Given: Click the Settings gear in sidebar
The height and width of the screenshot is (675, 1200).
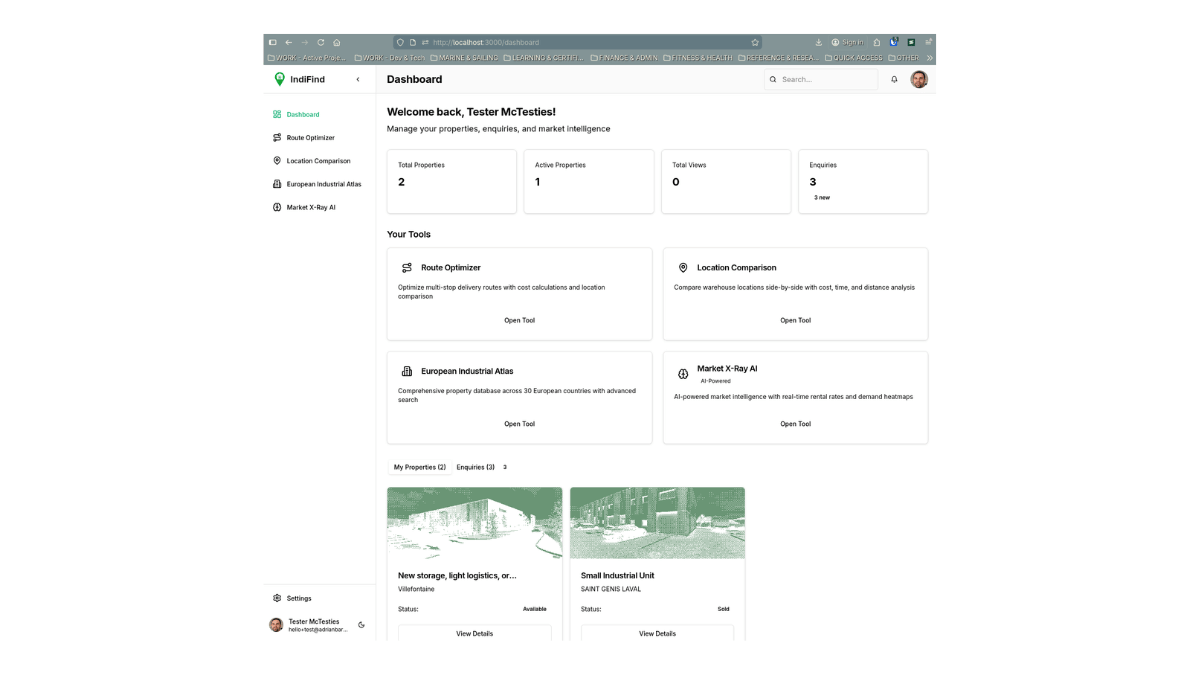Looking at the screenshot, I should point(277,598).
